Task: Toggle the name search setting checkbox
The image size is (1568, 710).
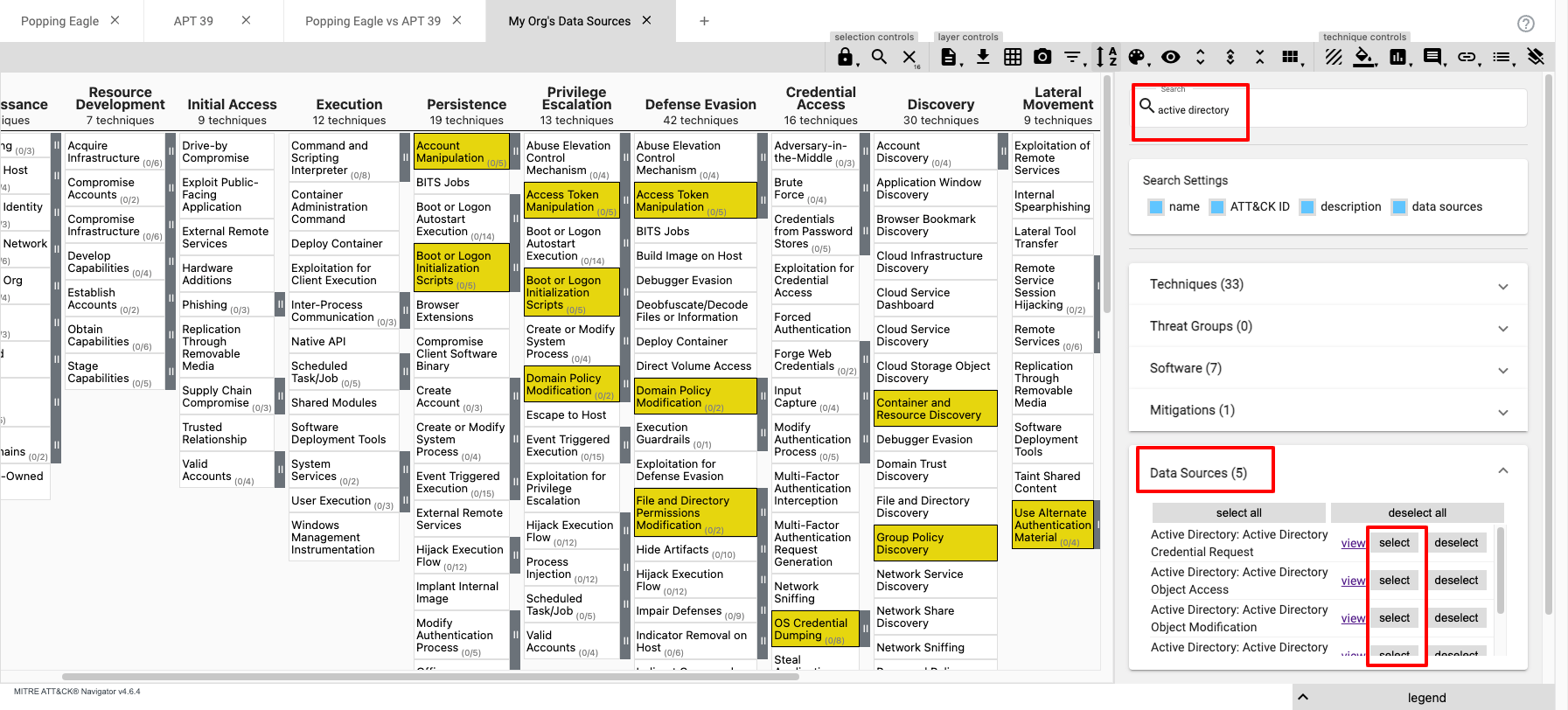Action: coord(1156,207)
